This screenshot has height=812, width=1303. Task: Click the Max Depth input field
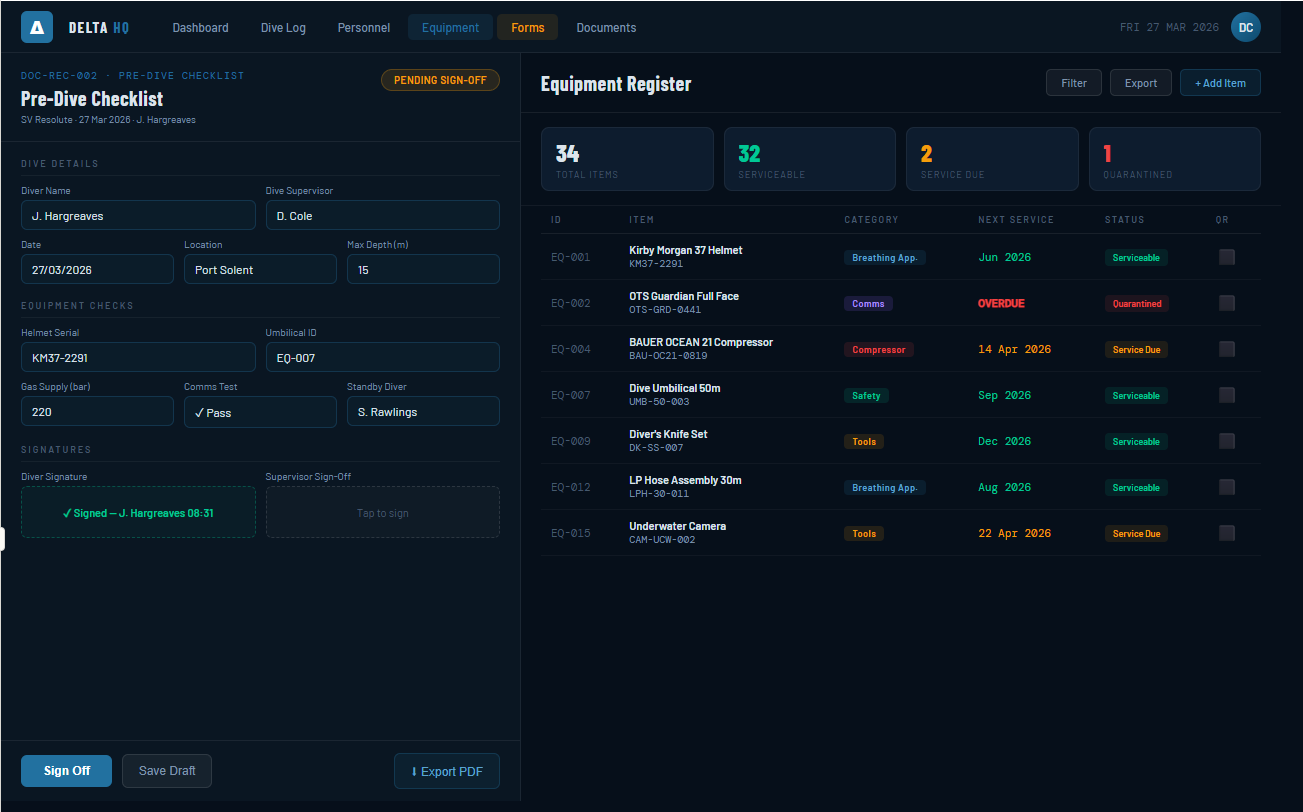(423, 270)
